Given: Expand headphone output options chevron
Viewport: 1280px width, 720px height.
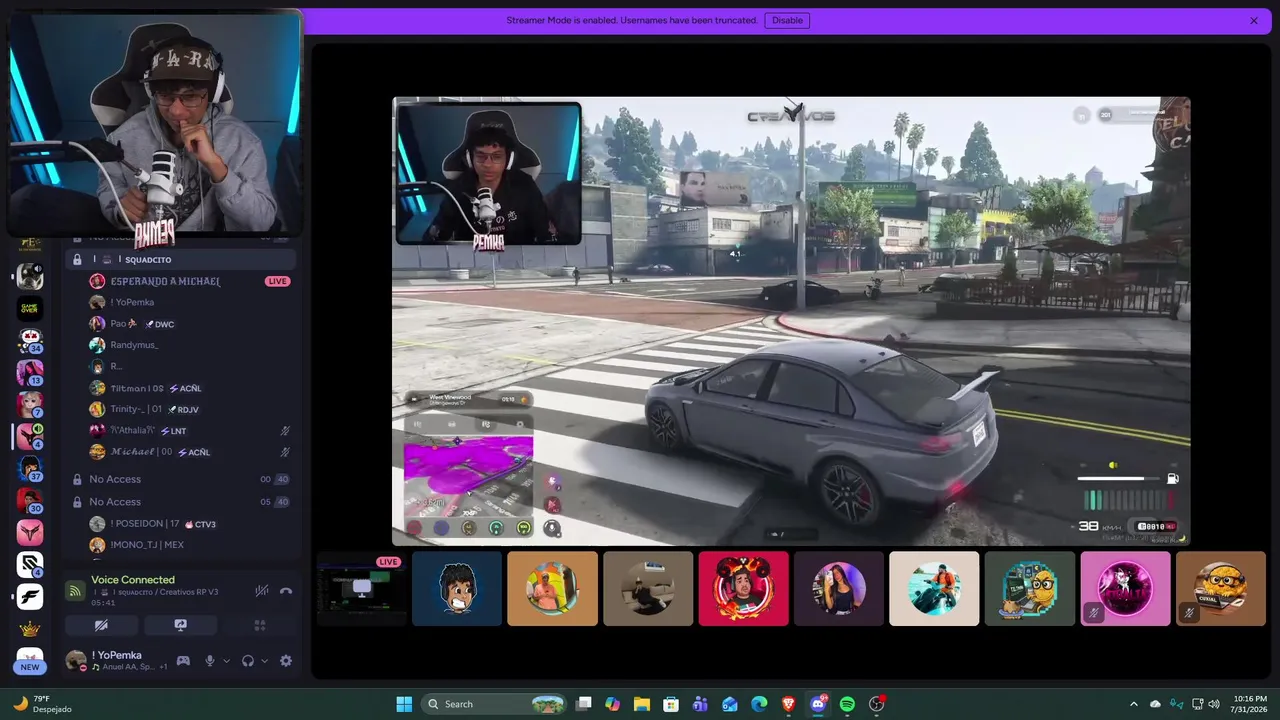Looking at the screenshot, I should point(264,661).
